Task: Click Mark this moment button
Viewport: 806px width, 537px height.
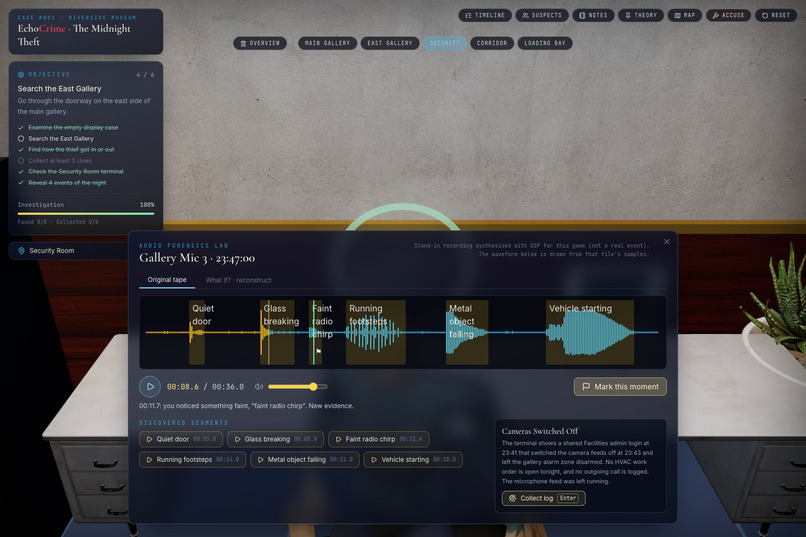Action: pyautogui.click(x=620, y=386)
